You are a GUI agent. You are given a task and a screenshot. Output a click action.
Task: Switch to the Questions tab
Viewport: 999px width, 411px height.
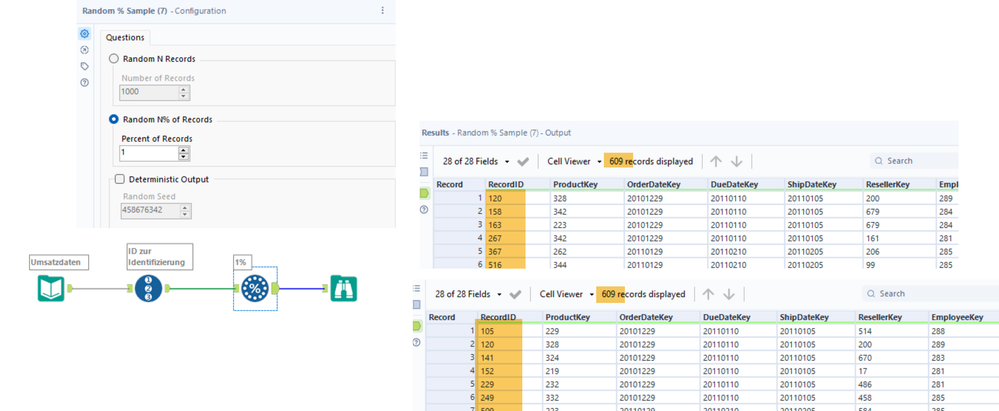(125, 38)
